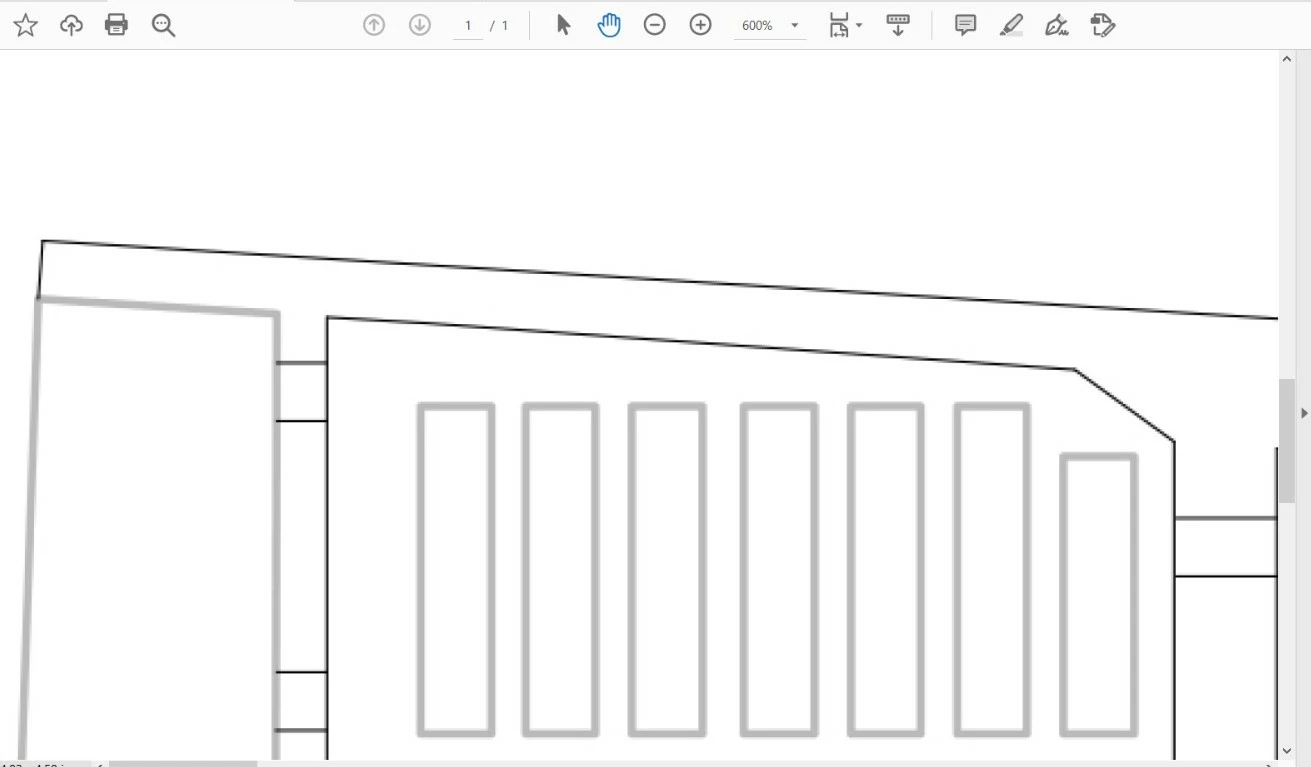The image size is (1311, 767).
Task: Click the vertical scrollbar thumb
Action: 1287,440
